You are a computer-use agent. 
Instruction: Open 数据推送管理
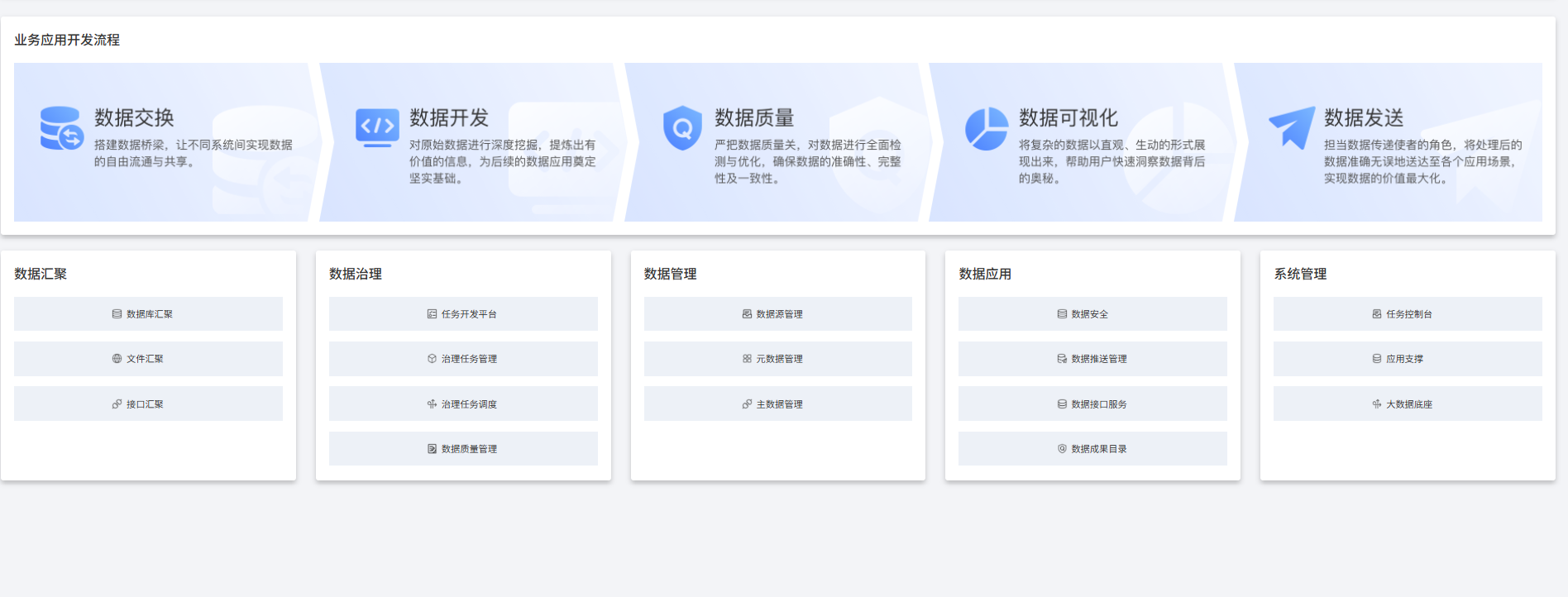click(x=1092, y=359)
